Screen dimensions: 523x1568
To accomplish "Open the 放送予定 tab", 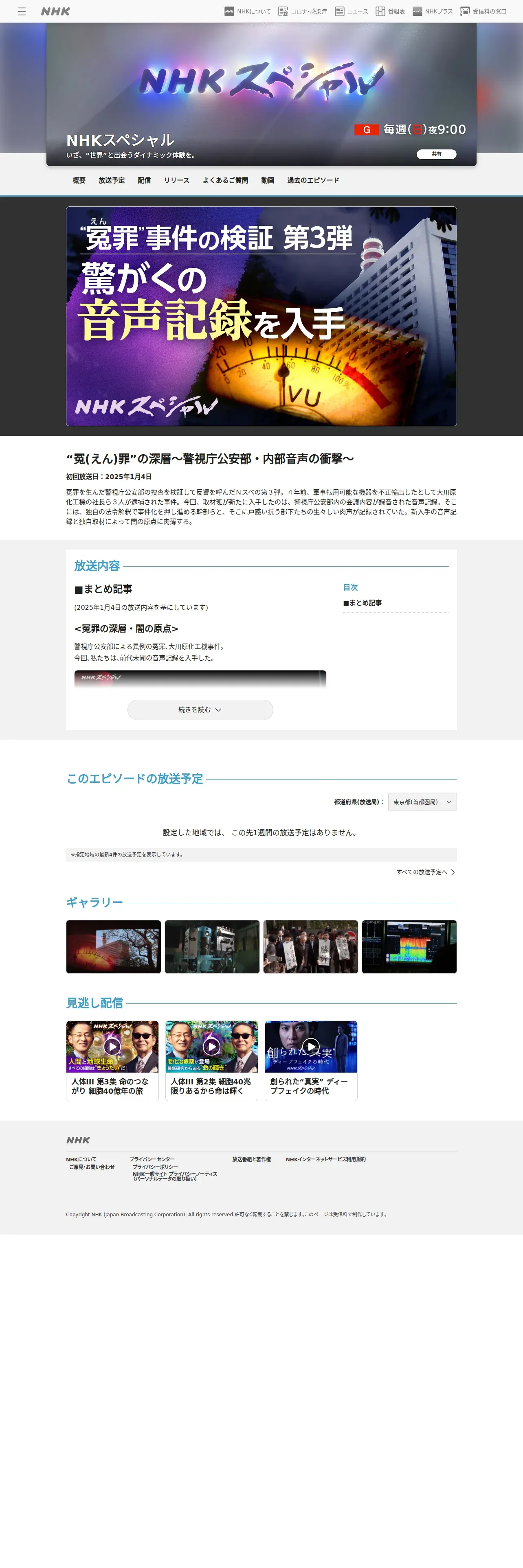I will point(112,181).
